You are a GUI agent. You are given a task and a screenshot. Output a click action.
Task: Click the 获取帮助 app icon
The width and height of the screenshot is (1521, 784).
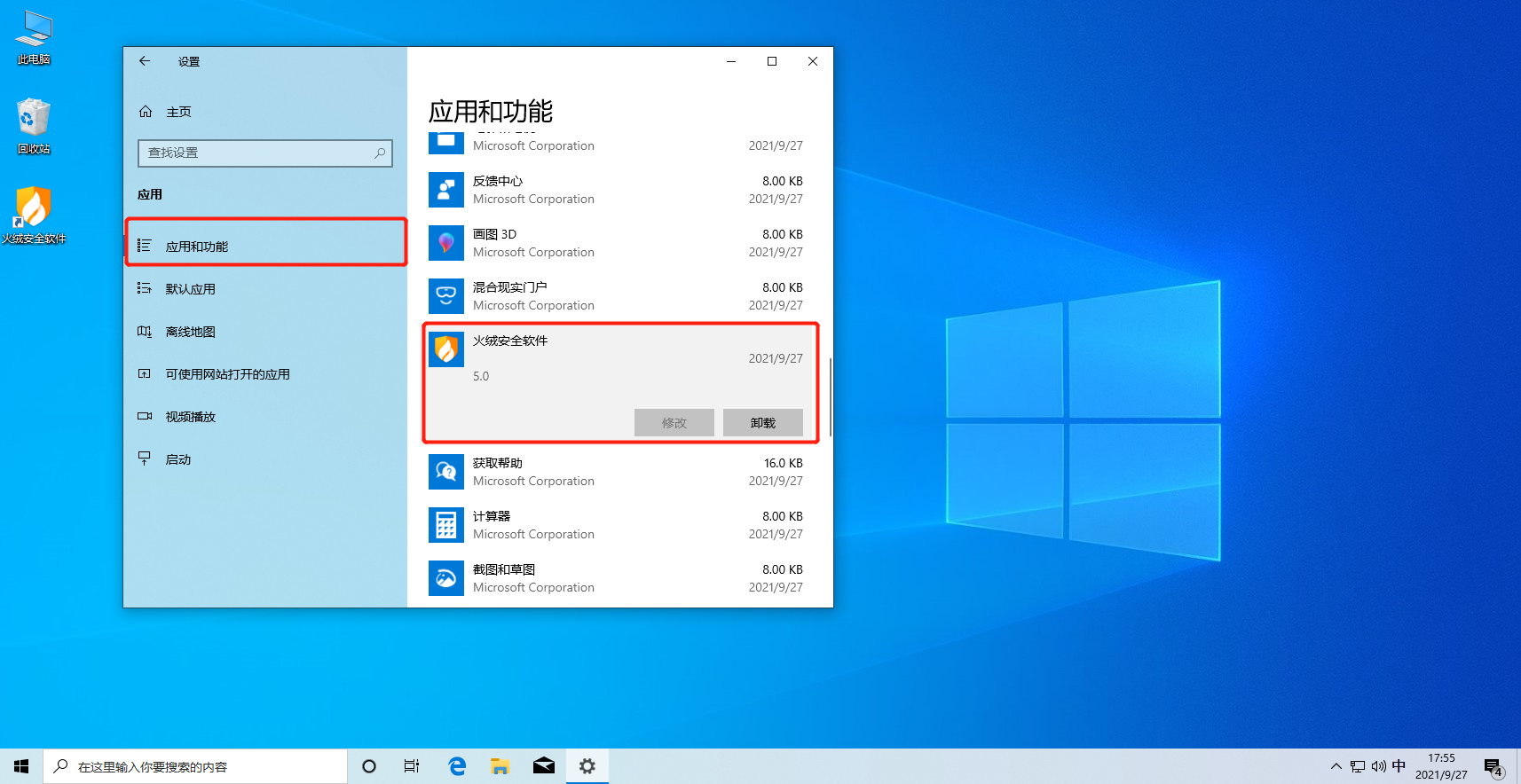[x=446, y=472]
